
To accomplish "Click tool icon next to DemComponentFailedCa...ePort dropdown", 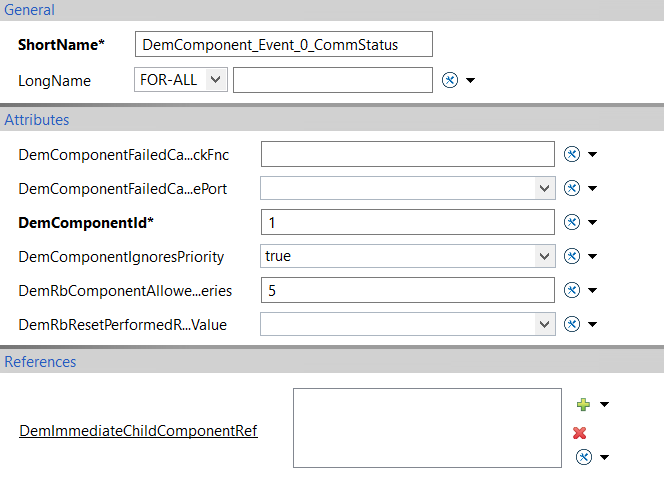I will [x=572, y=188].
